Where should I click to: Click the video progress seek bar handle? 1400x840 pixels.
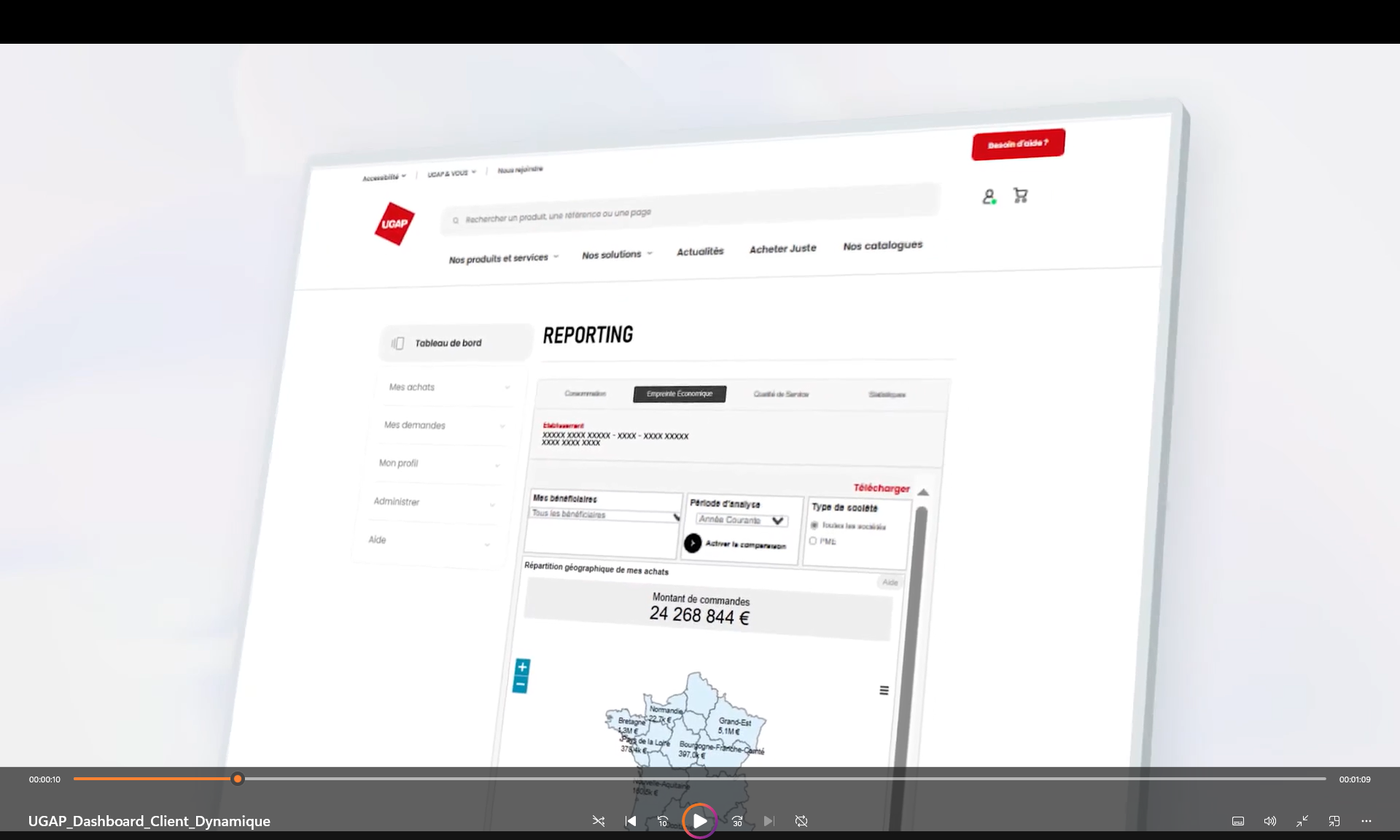click(238, 779)
